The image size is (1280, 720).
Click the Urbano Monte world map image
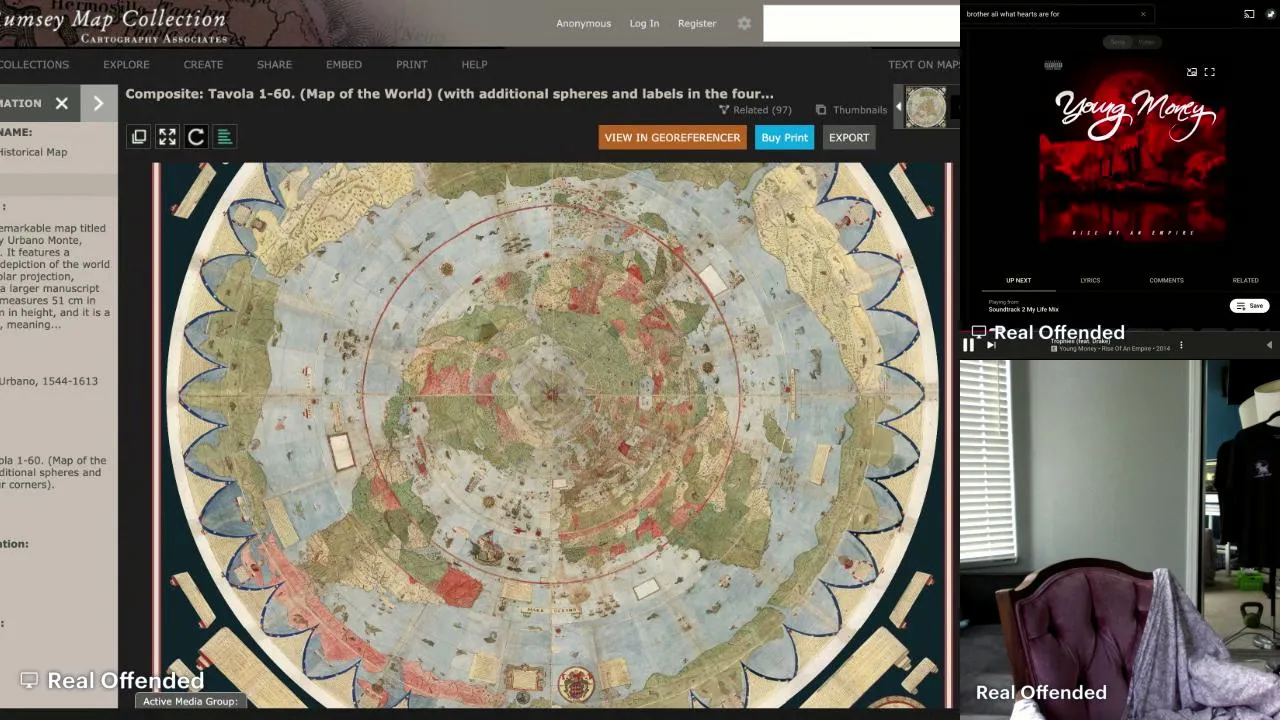point(552,436)
